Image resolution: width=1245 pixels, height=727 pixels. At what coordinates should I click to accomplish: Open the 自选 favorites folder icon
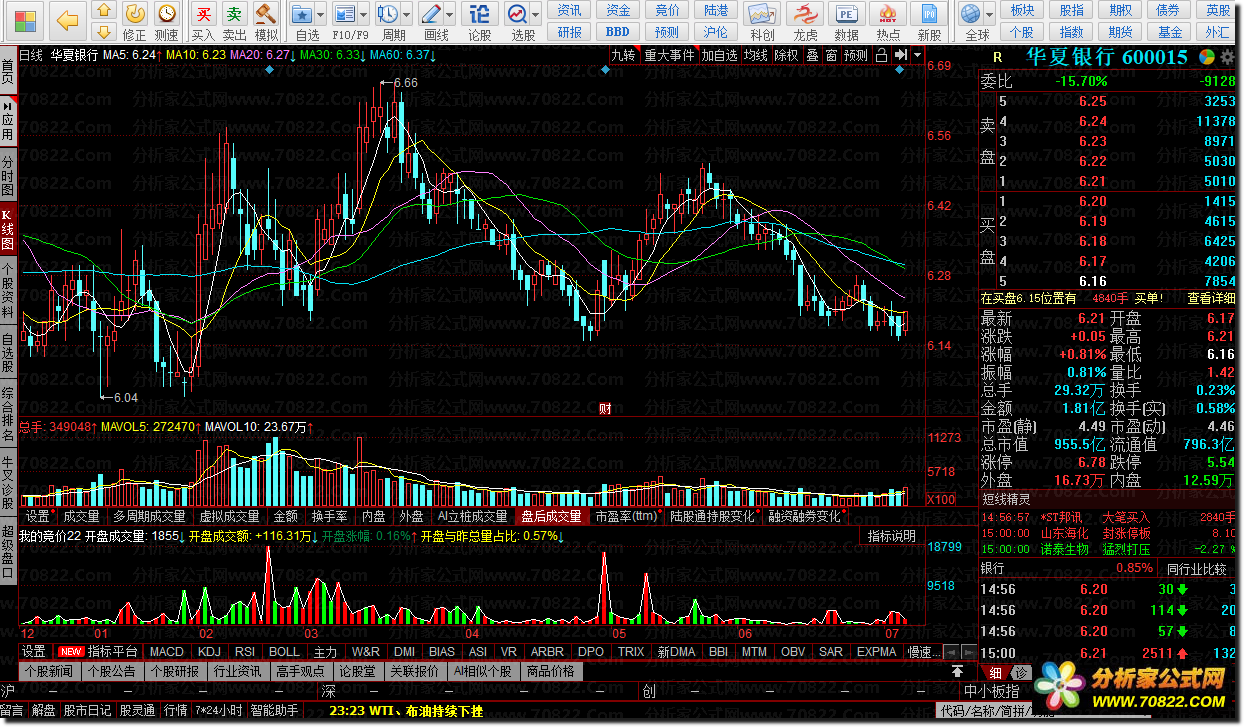coord(302,14)
